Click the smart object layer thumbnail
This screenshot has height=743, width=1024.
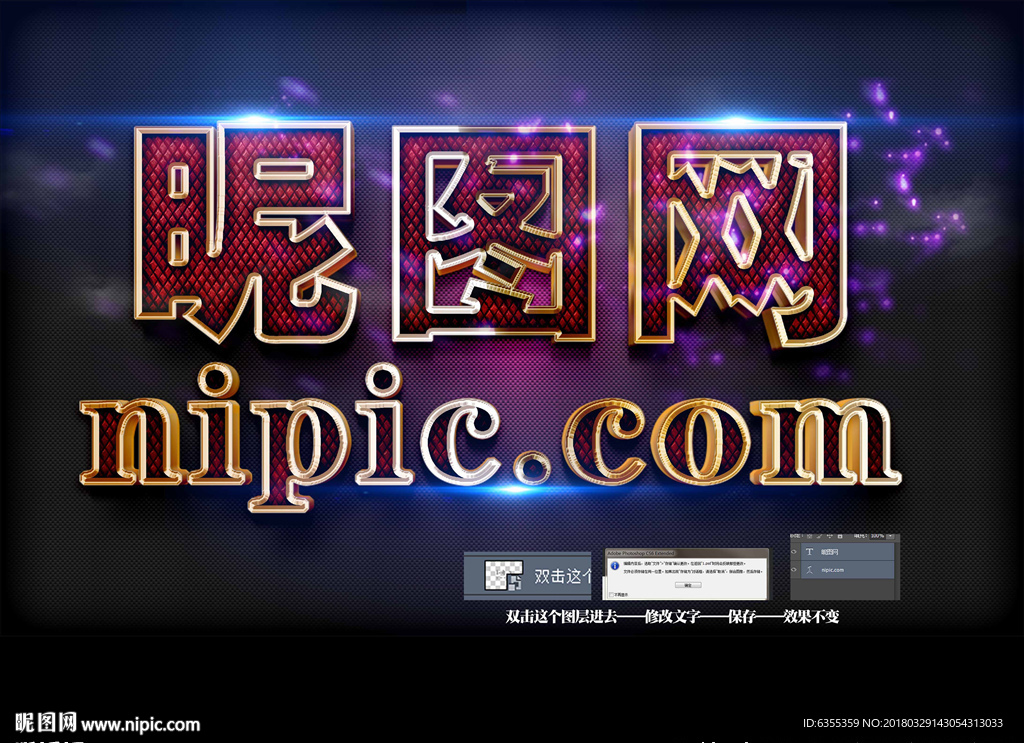pos(504,575)
